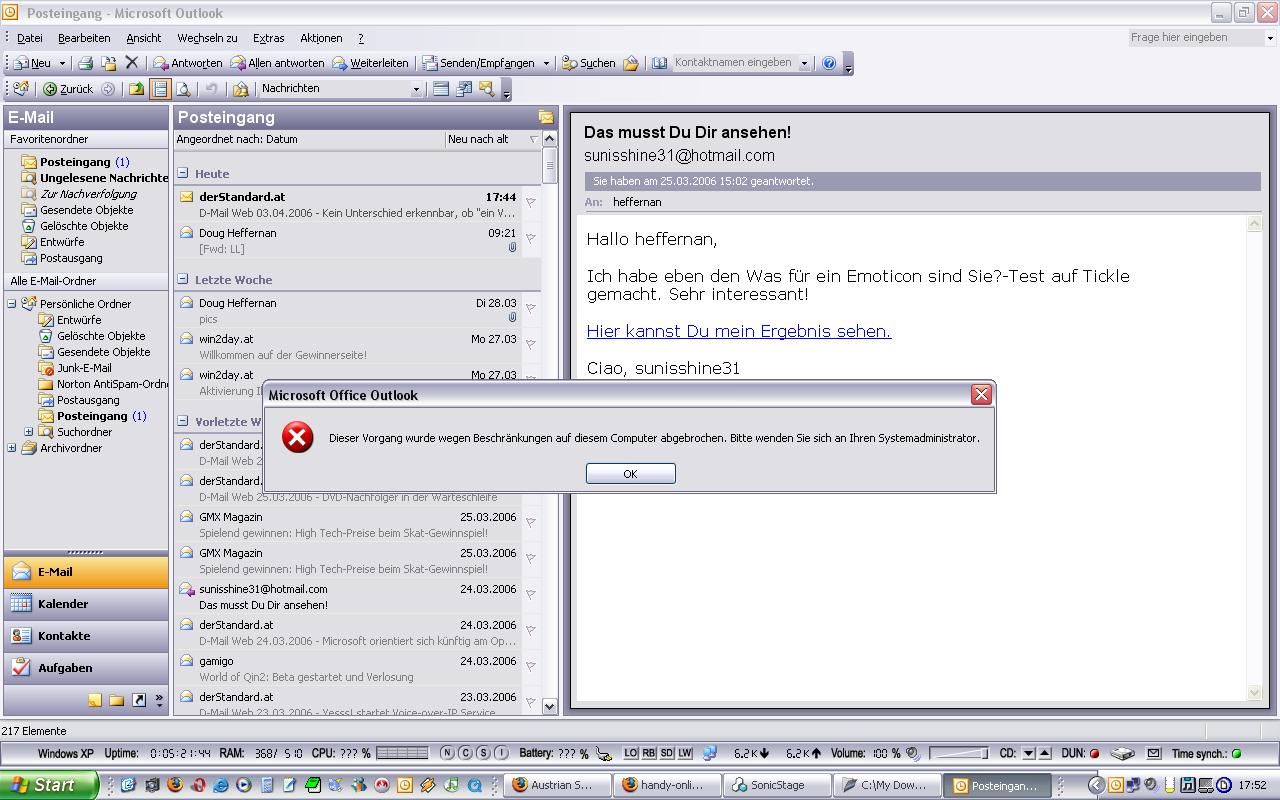Open shortcuts icon in navigation pane
1280x800 pixels.
tap(139, 700)
